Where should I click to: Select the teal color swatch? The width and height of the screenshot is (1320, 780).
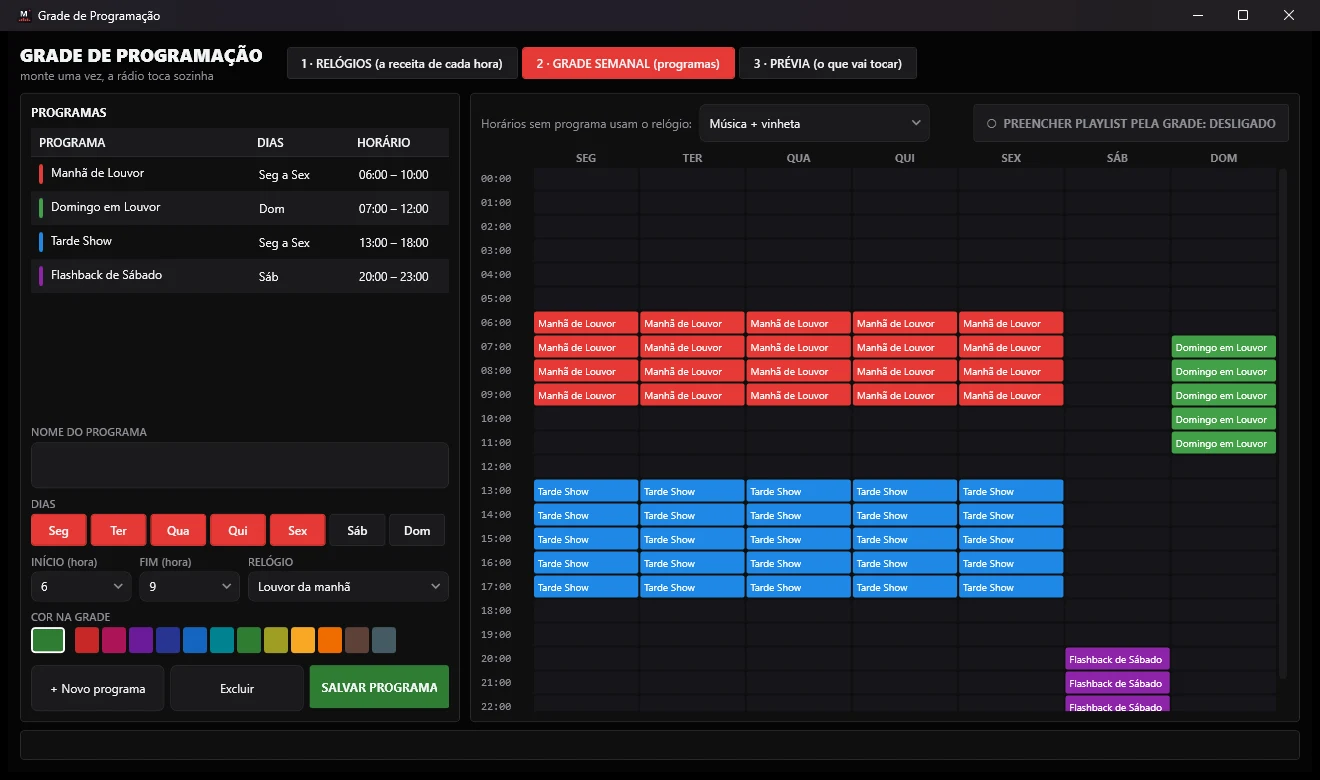(222, 640)
